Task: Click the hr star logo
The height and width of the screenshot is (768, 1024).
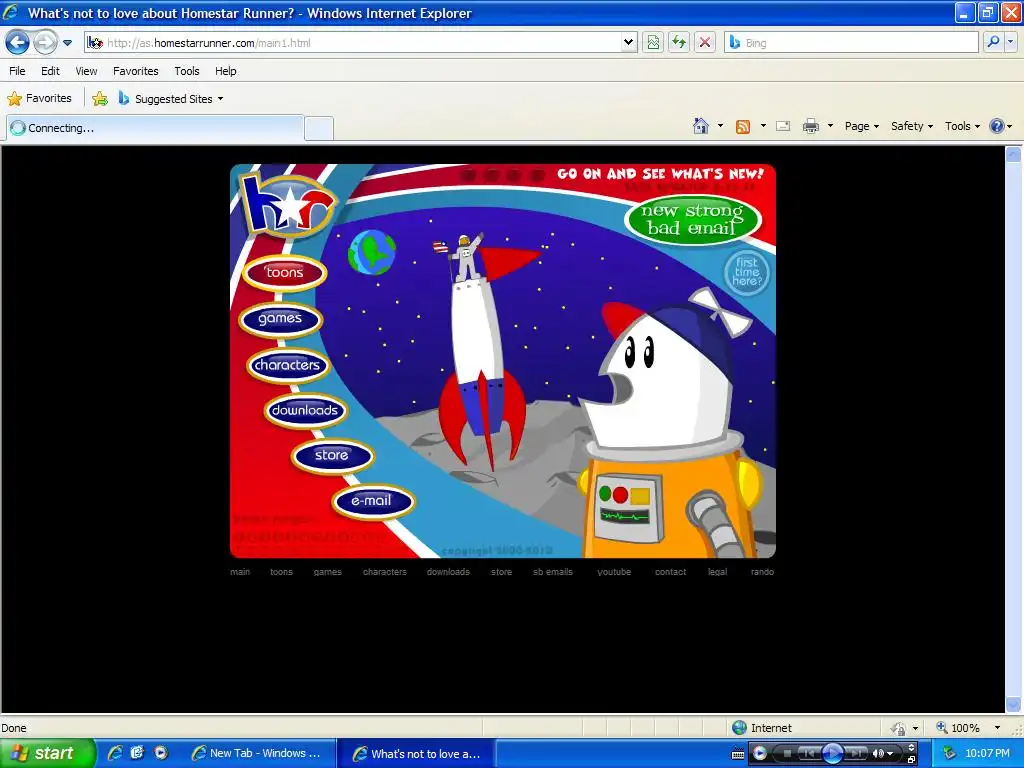Action: [287, 203]
